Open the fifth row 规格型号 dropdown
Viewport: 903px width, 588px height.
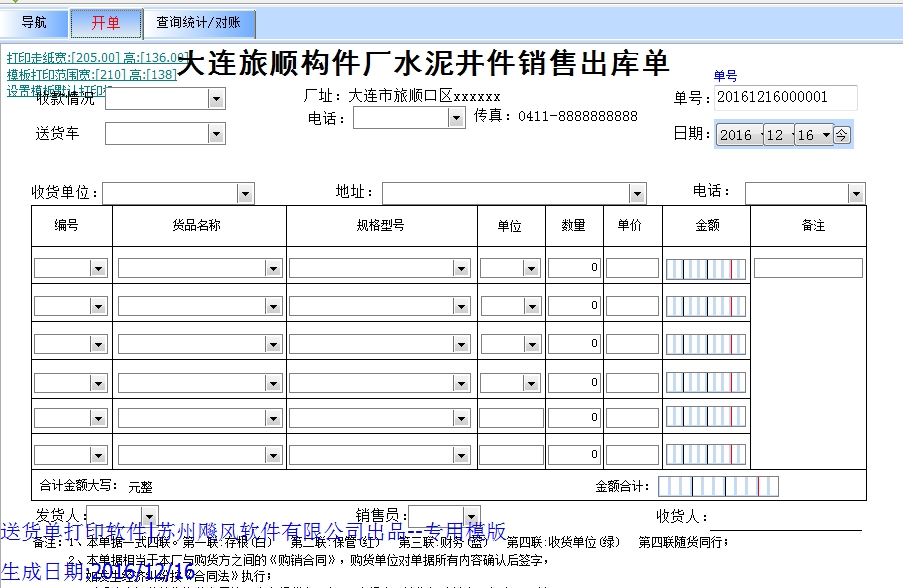click(461, 419)
